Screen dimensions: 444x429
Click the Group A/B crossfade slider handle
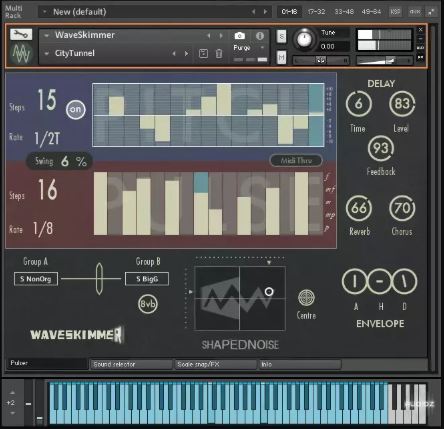99,279
